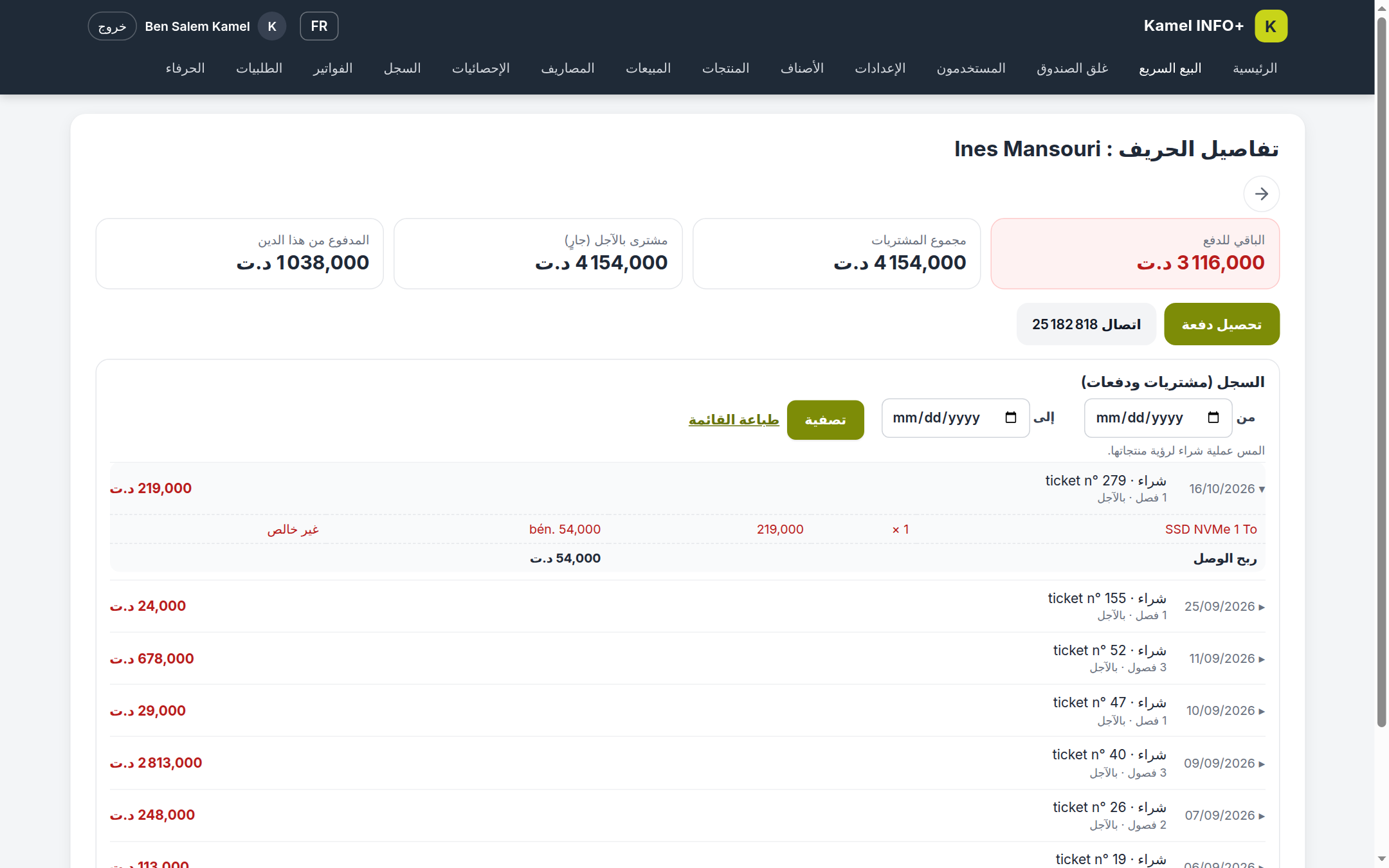This screenshot has width=1389, height=868.
Task: Navigate to الأصناف
Action: tap(802, 68)
